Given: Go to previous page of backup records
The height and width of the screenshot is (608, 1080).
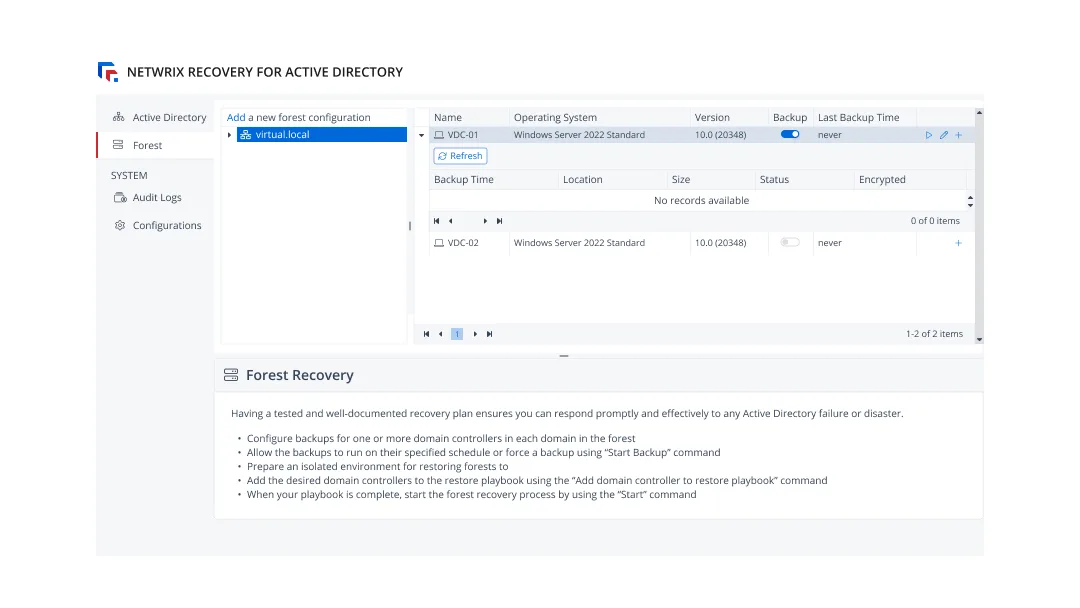Looking at the screenshot, I should 450,221.
